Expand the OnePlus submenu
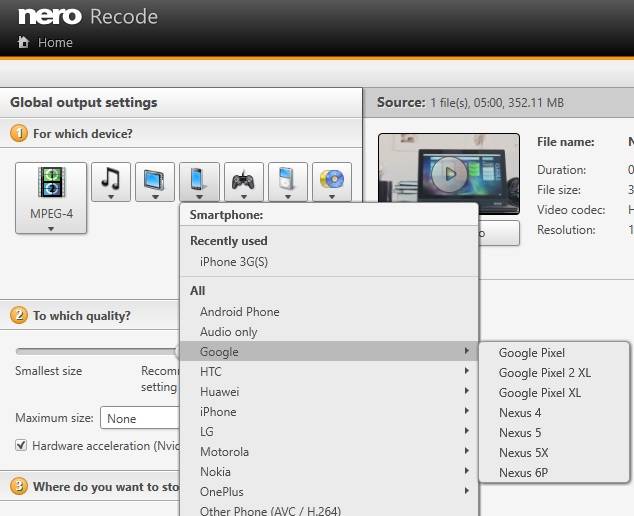 pyautogui.click(x=329, y=492)
